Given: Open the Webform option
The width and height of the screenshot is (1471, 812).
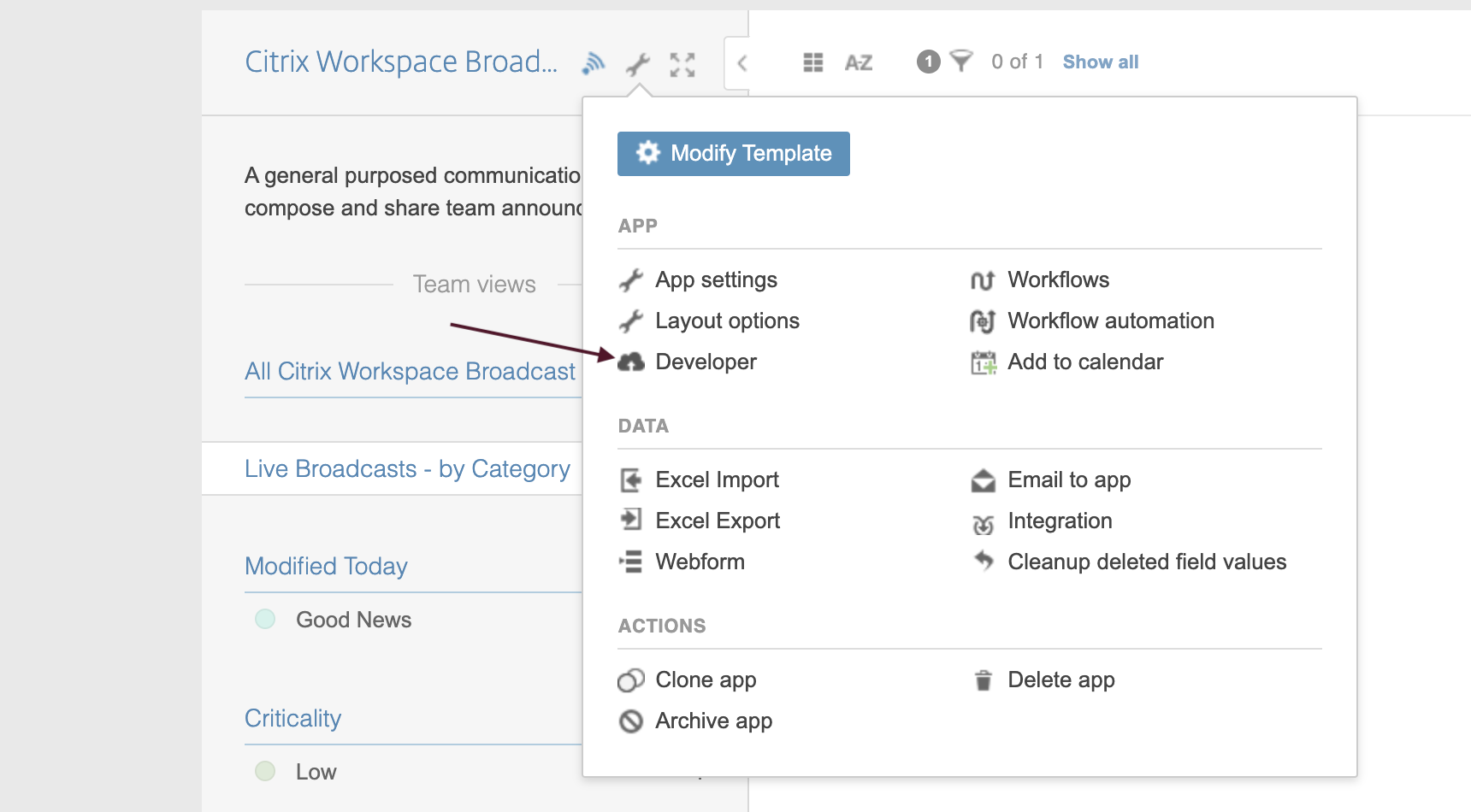Looking at the screenshot, I should 700,562.
